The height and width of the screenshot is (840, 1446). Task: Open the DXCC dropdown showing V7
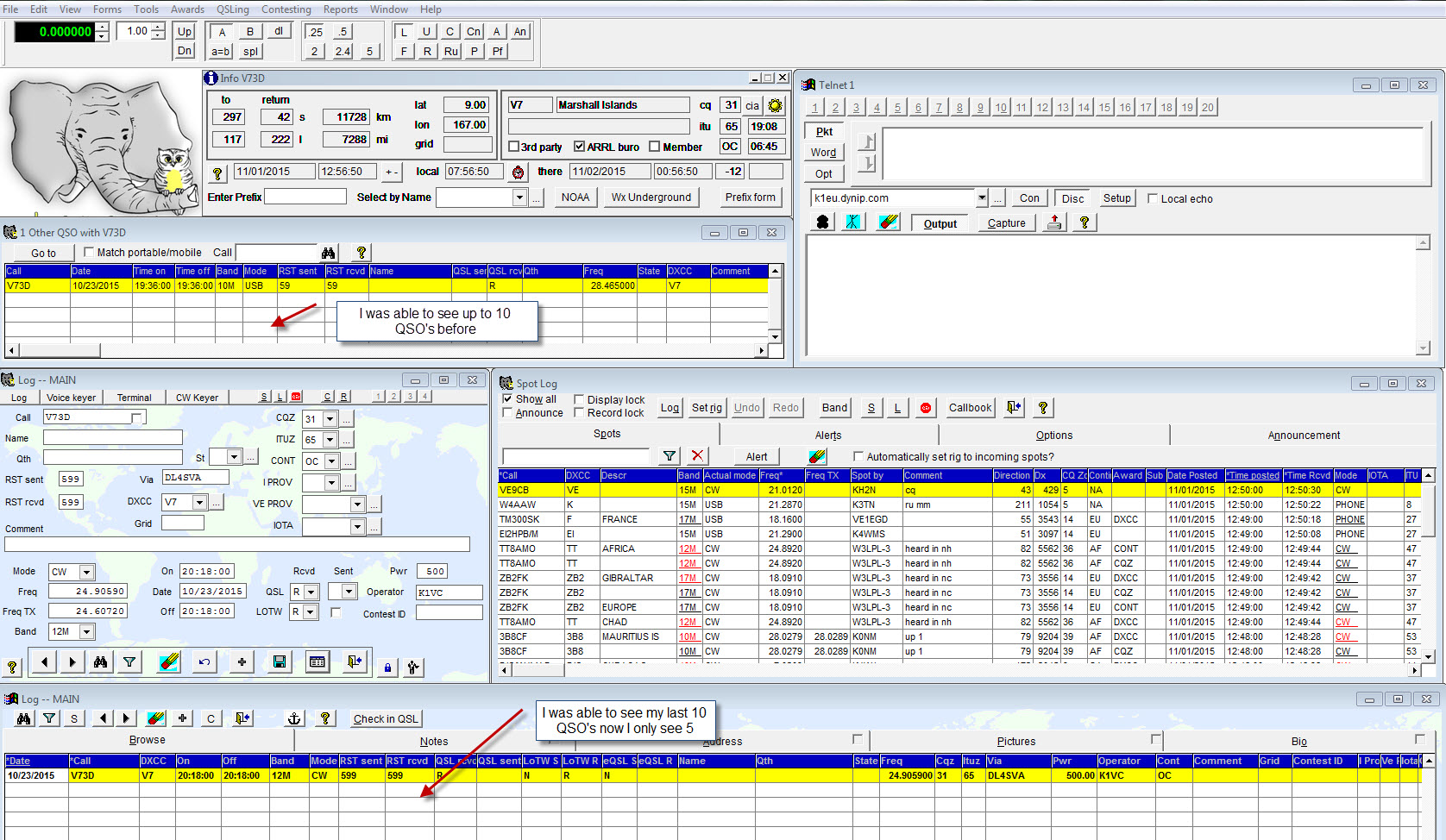[200, 502]
